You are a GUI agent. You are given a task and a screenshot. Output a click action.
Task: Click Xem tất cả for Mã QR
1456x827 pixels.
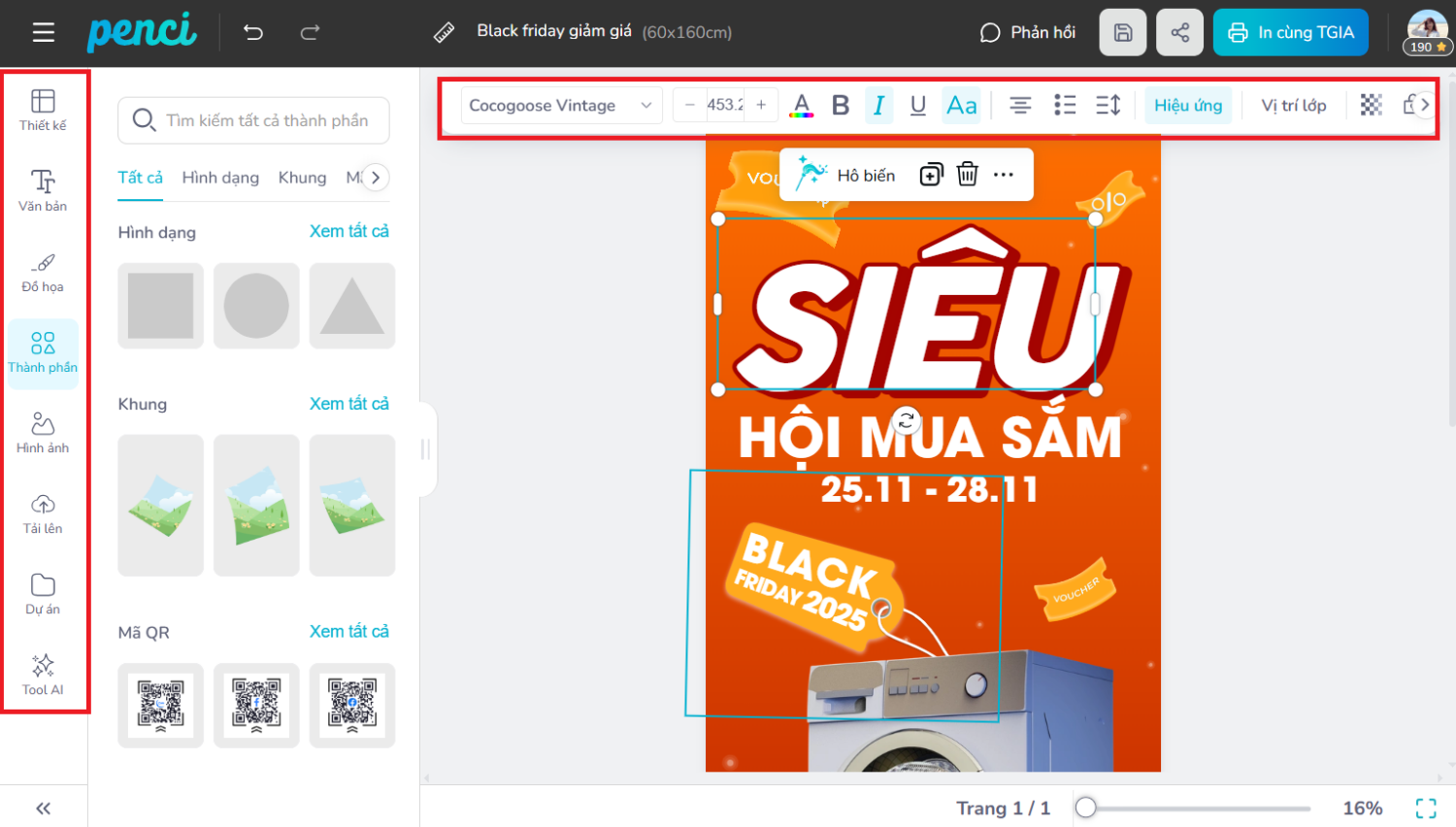coord(348,632)
